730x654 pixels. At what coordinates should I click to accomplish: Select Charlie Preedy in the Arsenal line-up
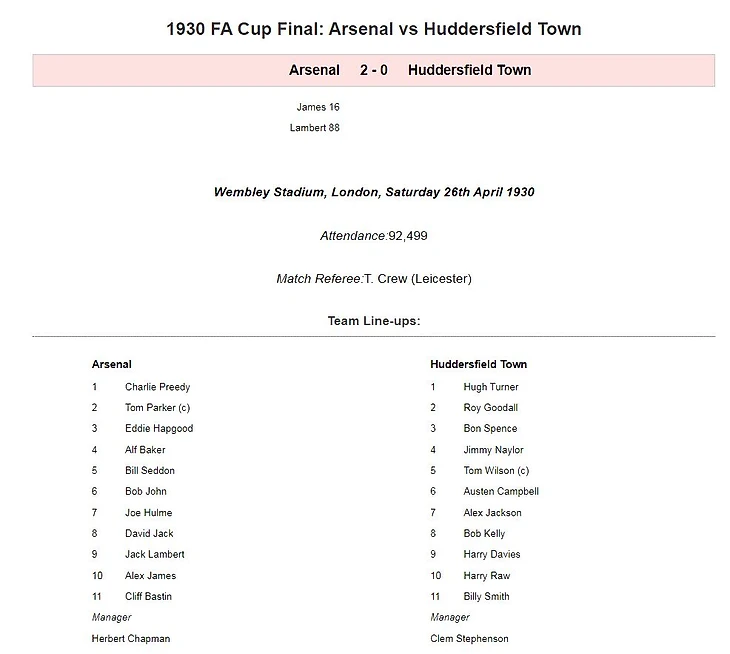click(157, 387)
